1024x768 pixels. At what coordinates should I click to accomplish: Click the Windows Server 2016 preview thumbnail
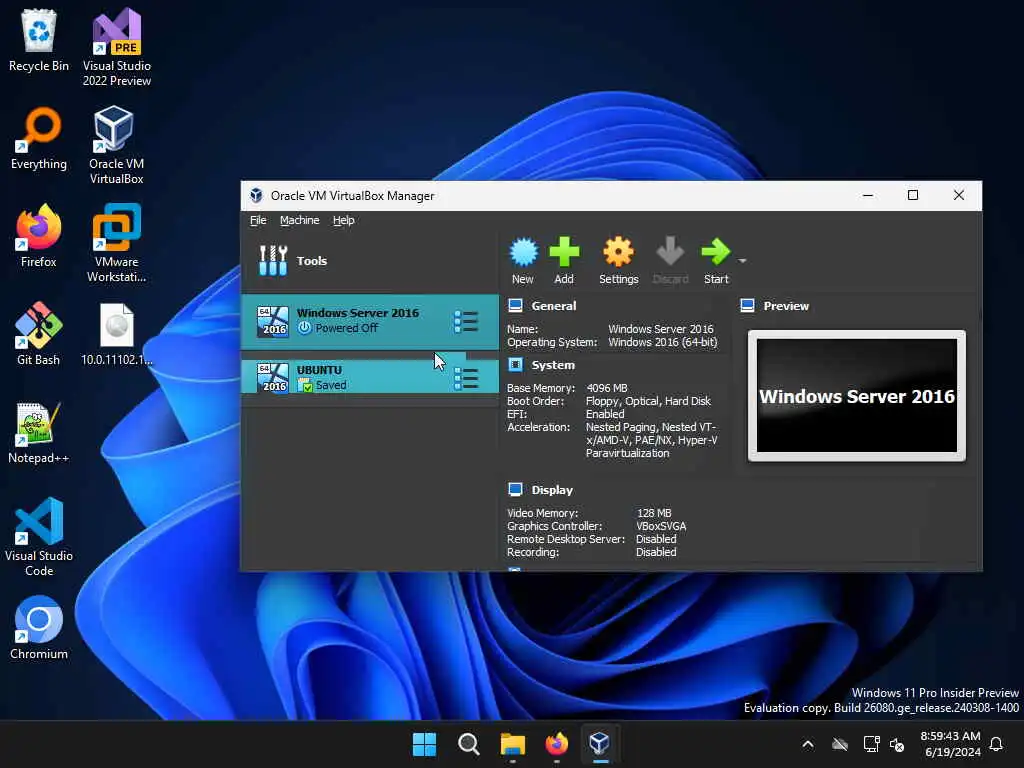[857, 395]
